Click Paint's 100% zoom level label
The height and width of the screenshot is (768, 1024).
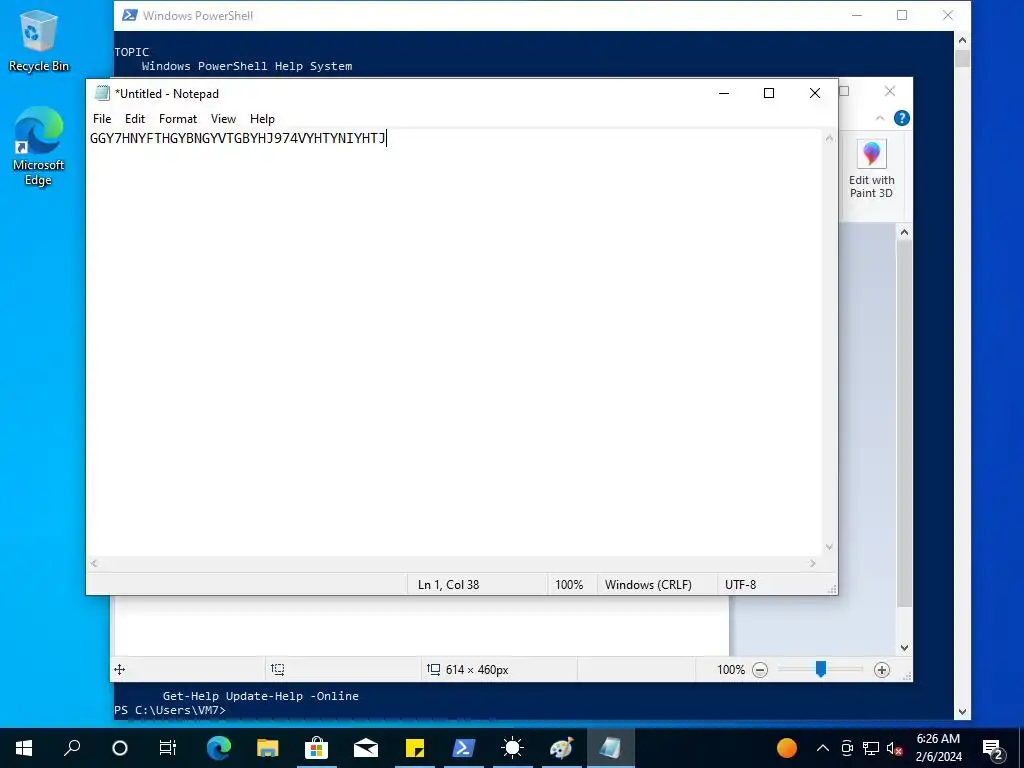(x=731, y=669)
